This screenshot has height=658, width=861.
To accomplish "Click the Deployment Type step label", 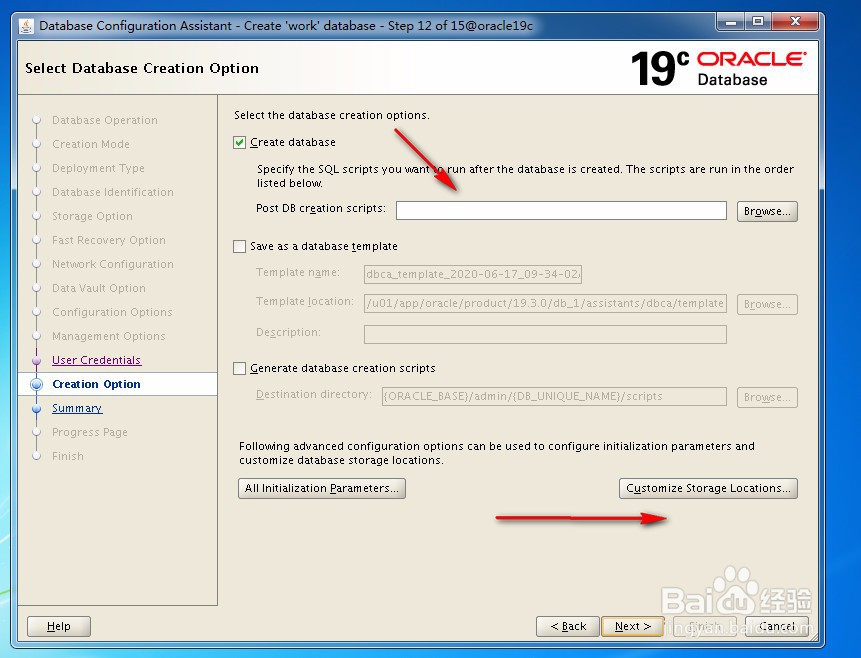I will [98, 168].
